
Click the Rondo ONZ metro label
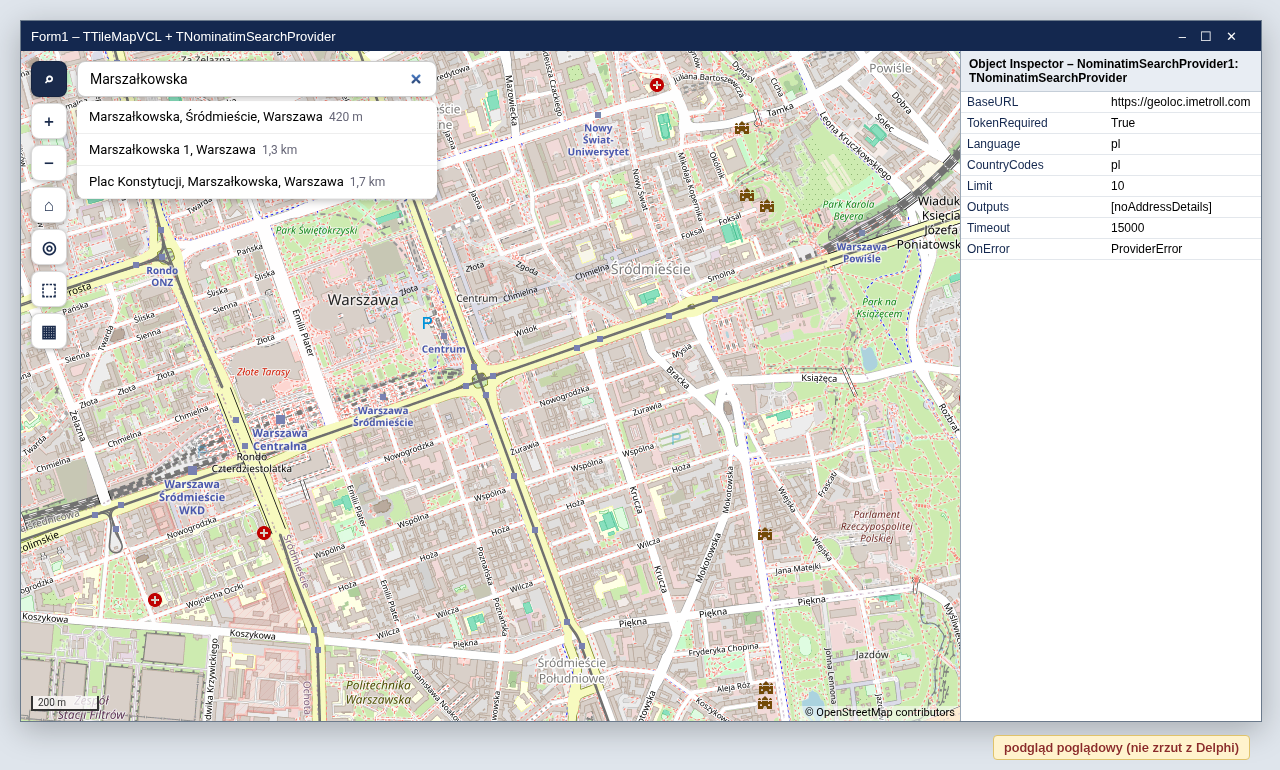point(162,276)
